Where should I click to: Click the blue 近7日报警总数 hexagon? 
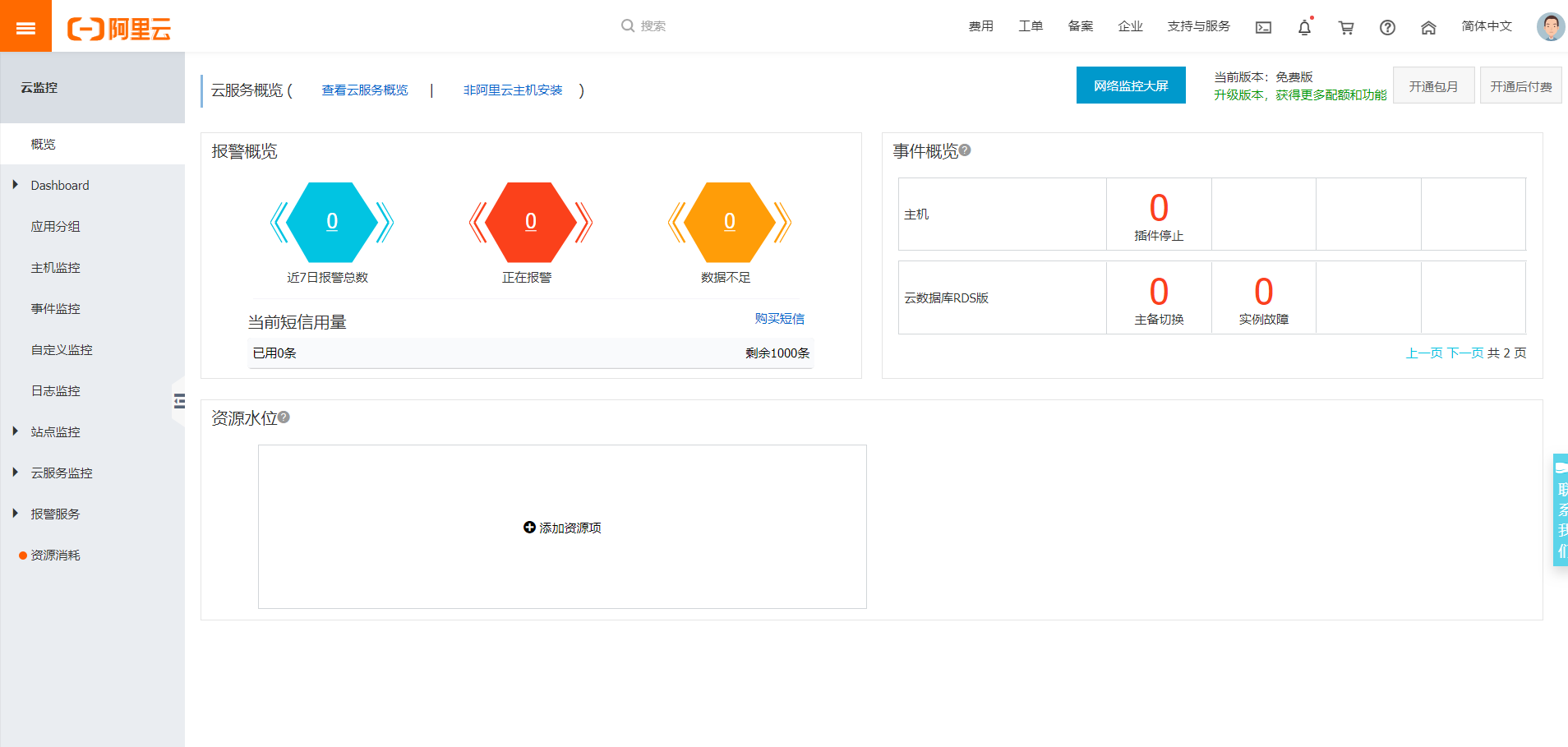tap(332, 222)
